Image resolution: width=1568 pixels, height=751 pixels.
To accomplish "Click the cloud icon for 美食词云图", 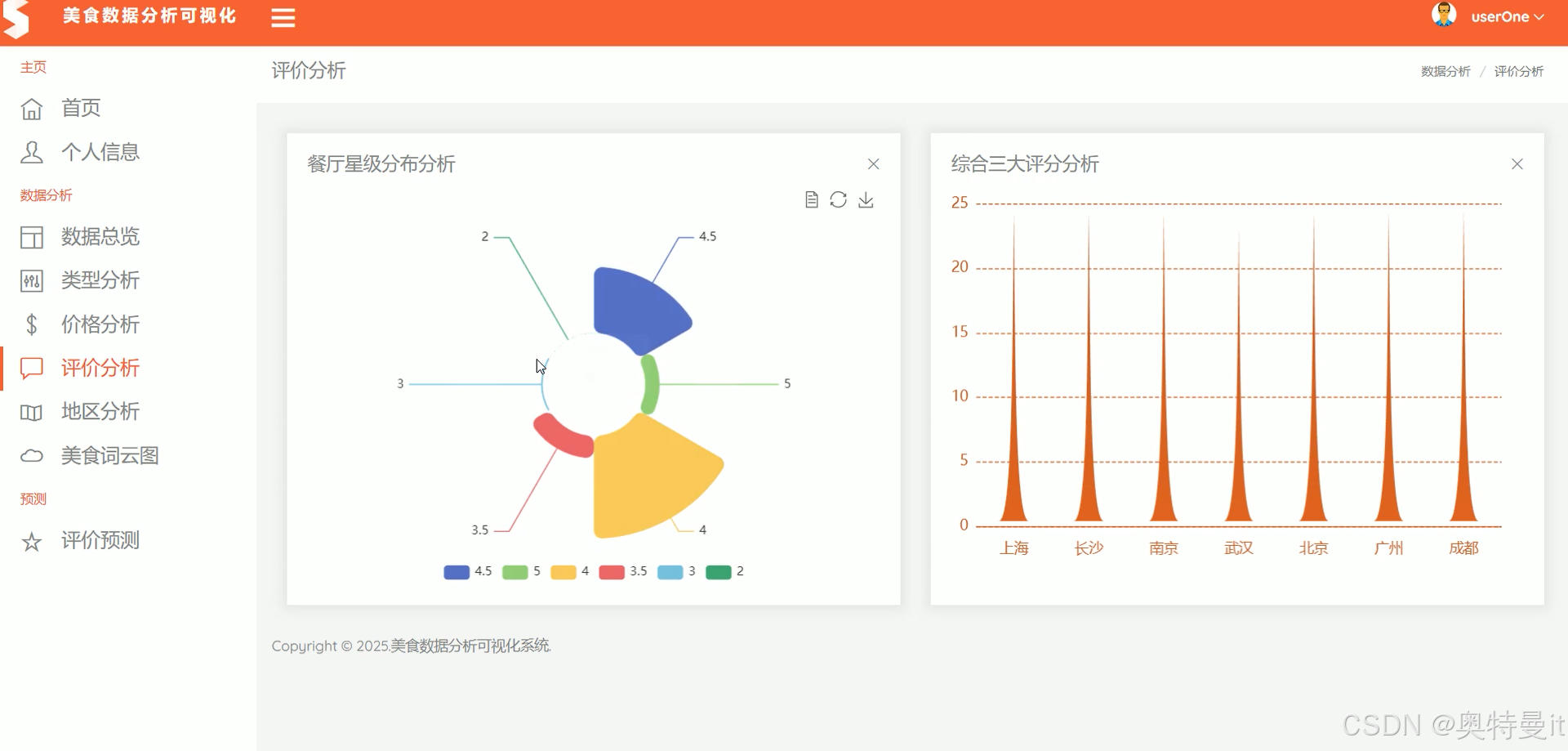I will 31,455.
